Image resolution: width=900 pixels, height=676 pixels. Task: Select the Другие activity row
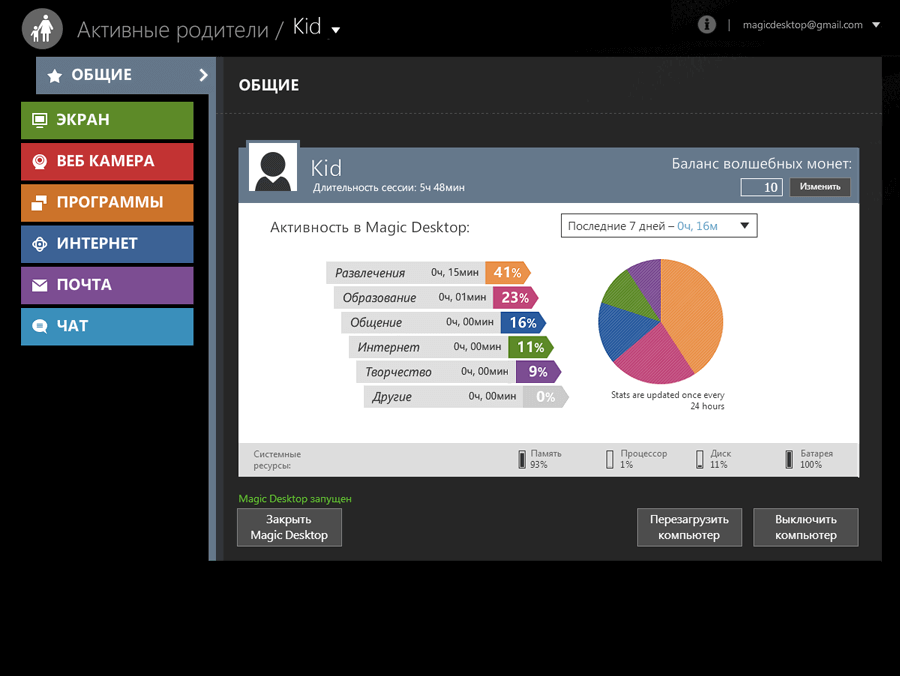point(465,396)
